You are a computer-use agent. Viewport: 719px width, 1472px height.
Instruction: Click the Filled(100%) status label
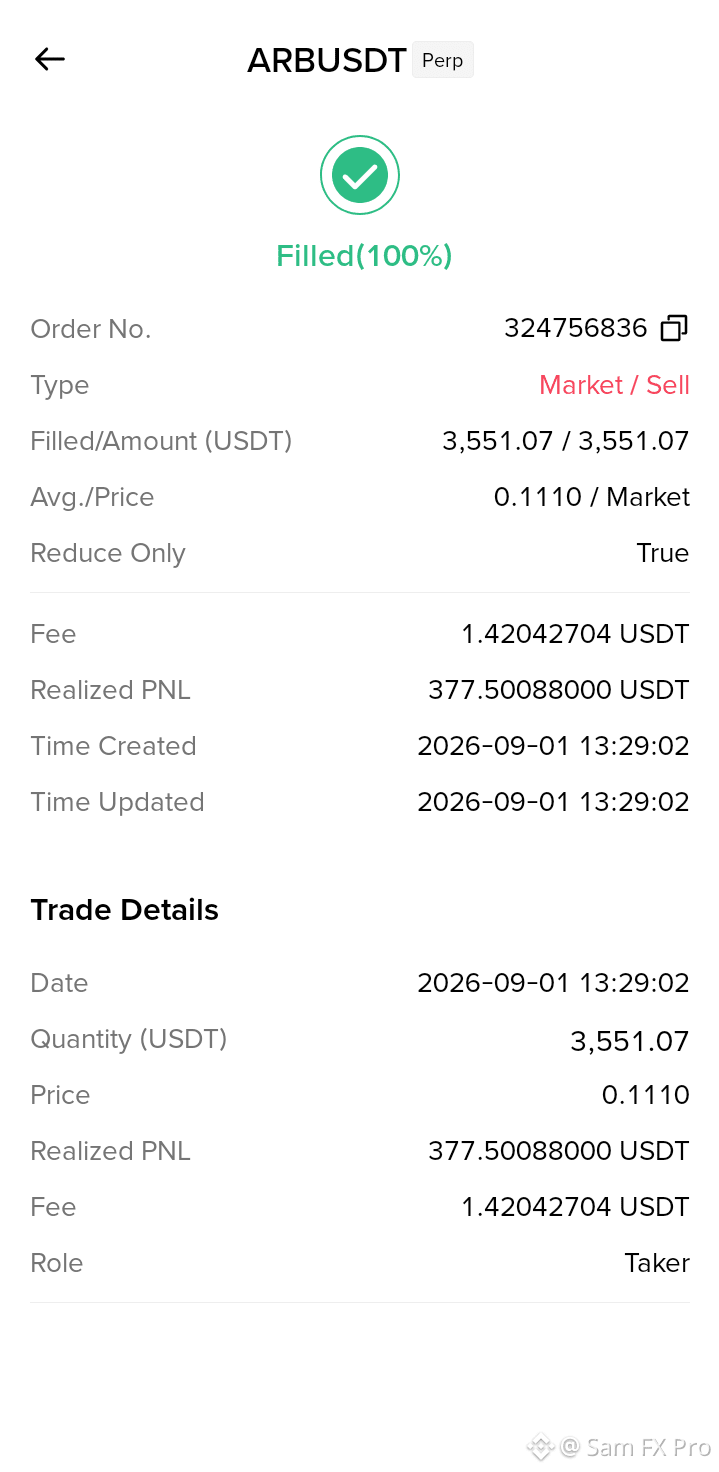(364, 256)
